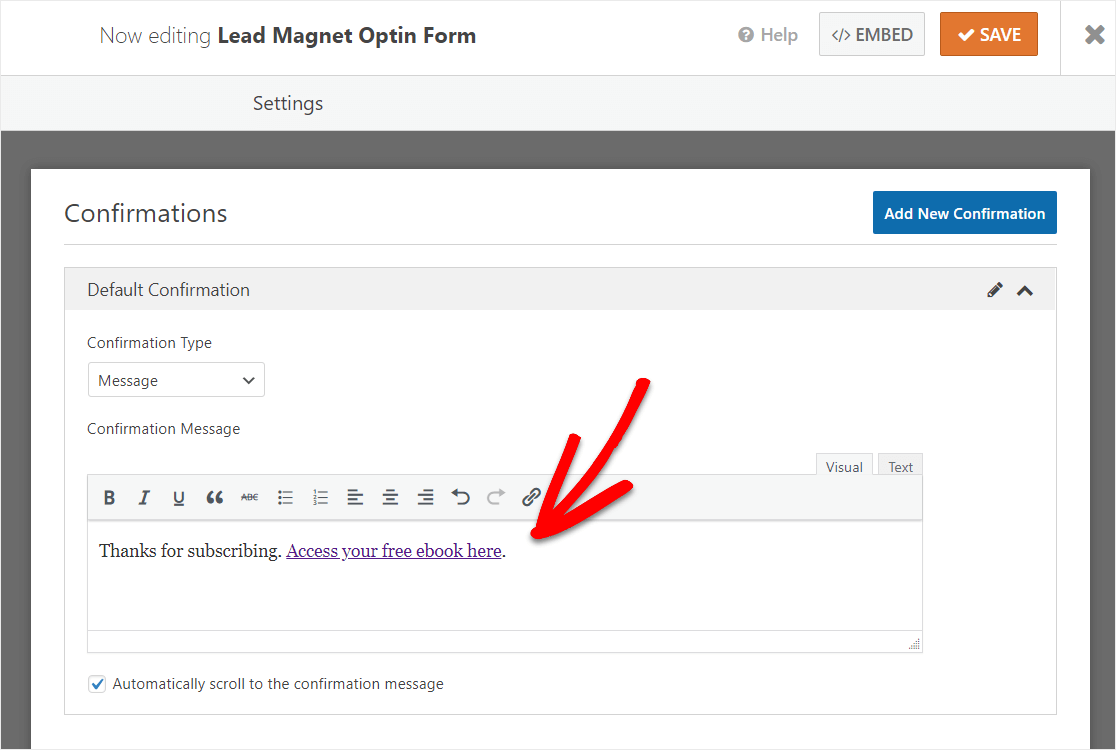1116x750 pixels.
Task: Click the 'Confirmations' heading
Action: 146,213
